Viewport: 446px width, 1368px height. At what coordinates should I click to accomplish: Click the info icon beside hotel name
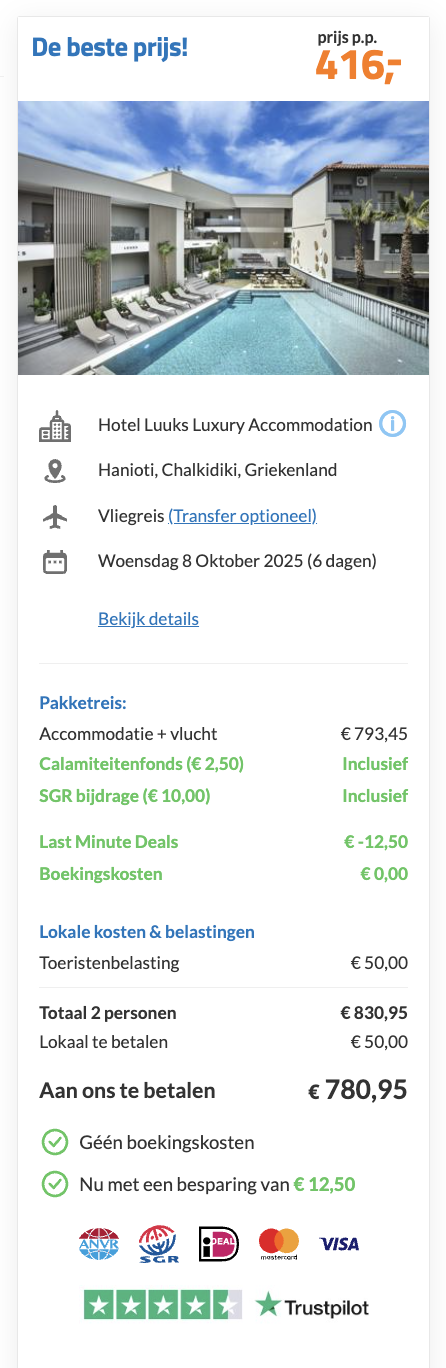pyautogui.click(x=393, y=424)
